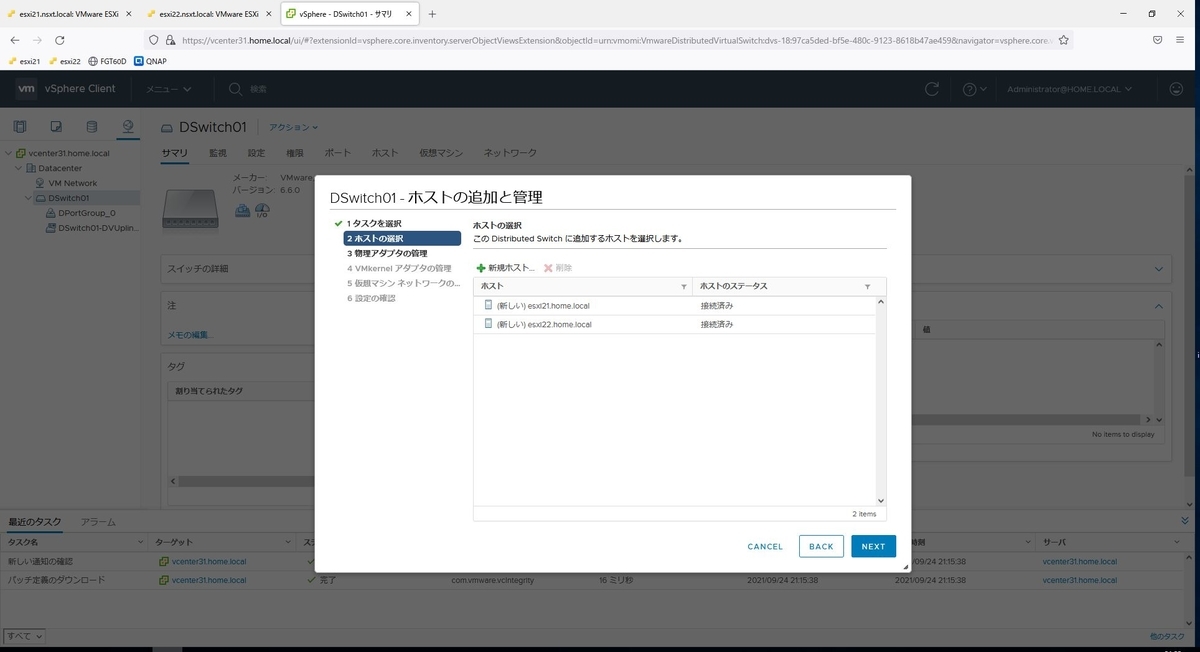The image size is (1200, 652).
Task: Switch to the ポート tab
Action: 338,153
